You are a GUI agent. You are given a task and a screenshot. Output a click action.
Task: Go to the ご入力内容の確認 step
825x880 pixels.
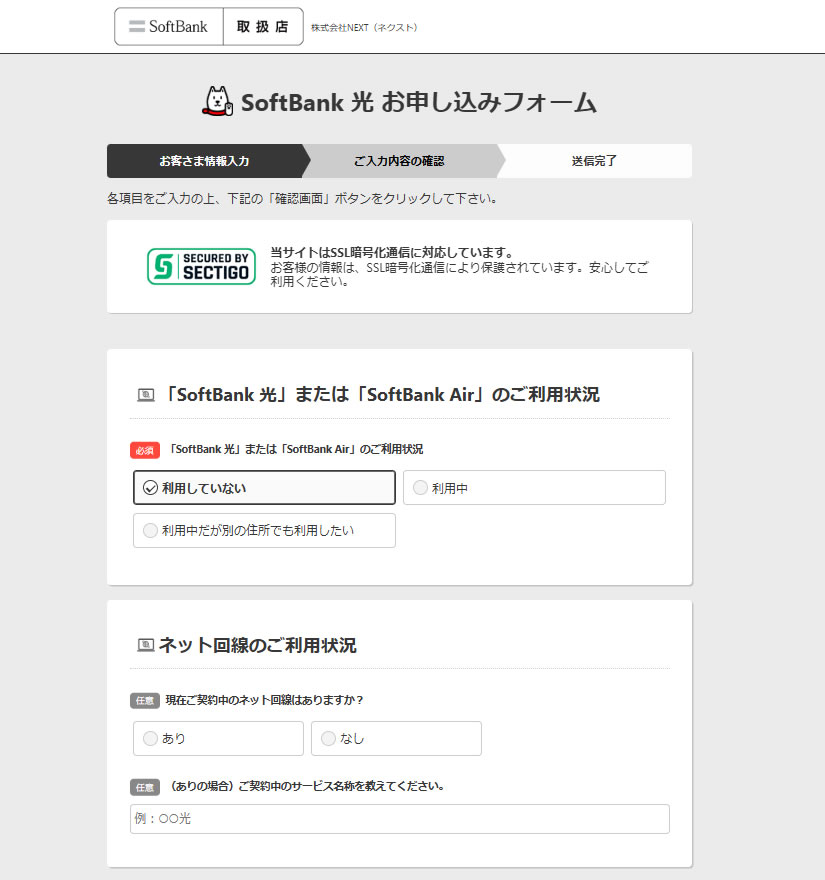coord(399,161)
